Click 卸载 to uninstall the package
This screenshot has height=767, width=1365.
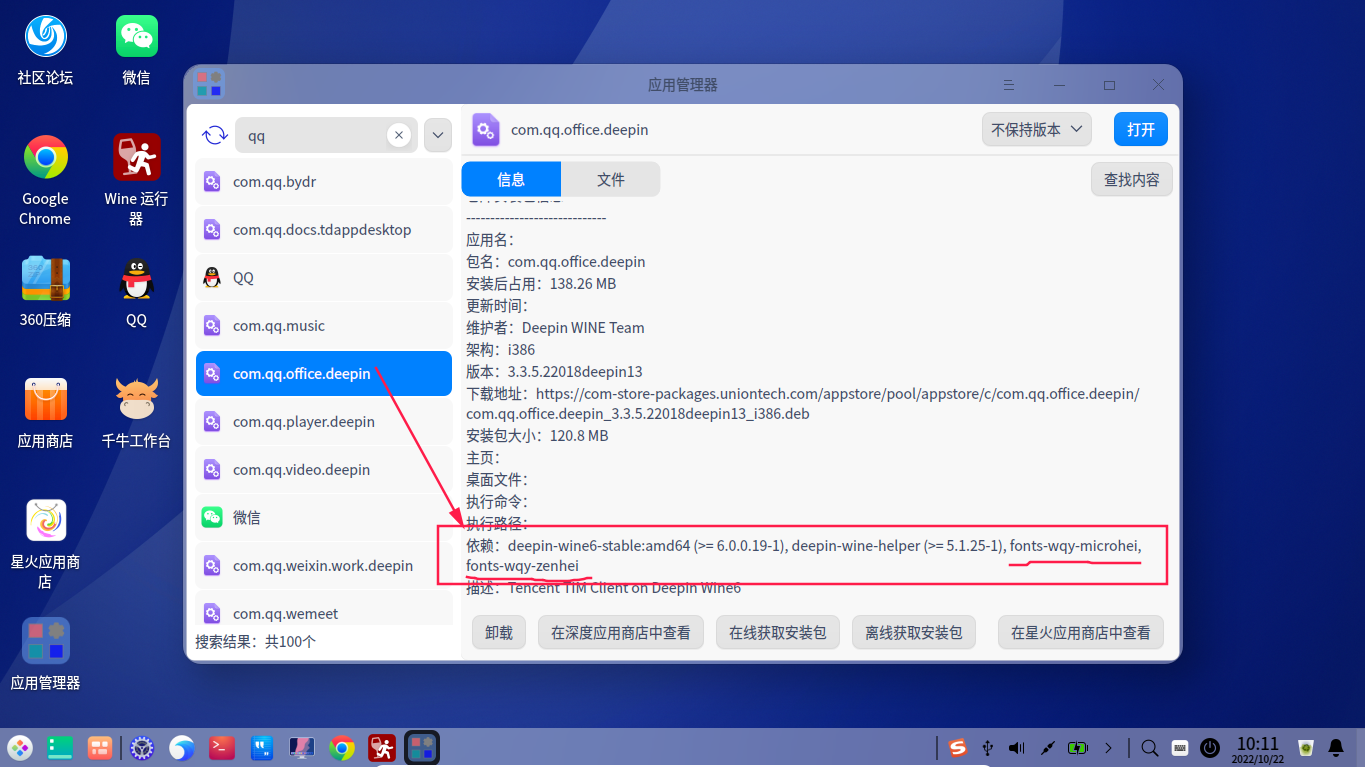pos(498,632)
